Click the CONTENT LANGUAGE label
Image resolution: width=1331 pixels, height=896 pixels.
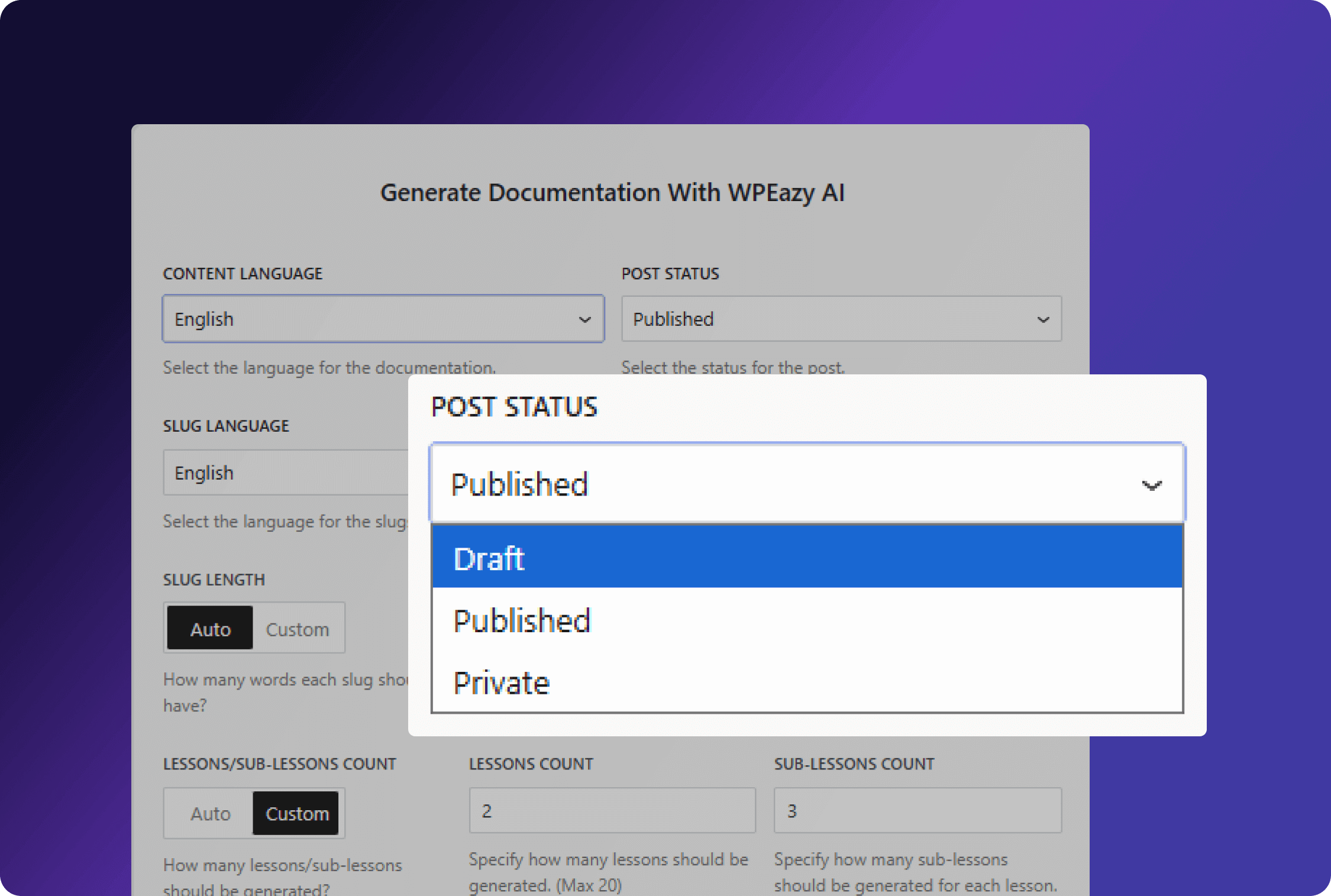tap(243, 274)
